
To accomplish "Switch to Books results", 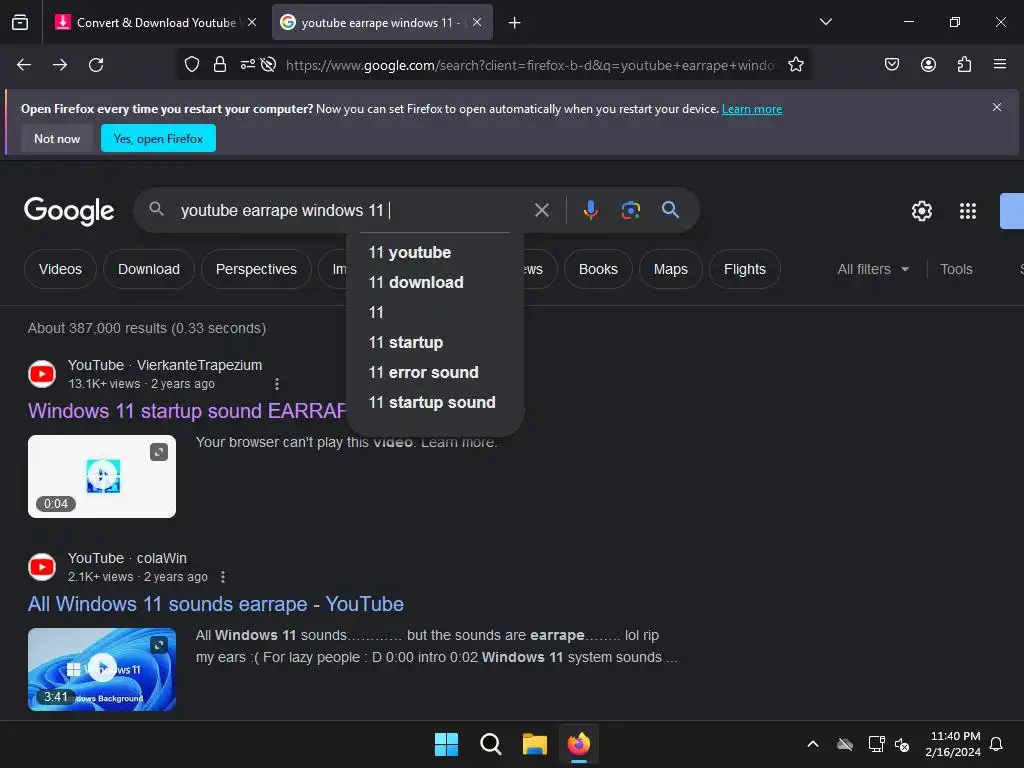I will tap(598, 269).
